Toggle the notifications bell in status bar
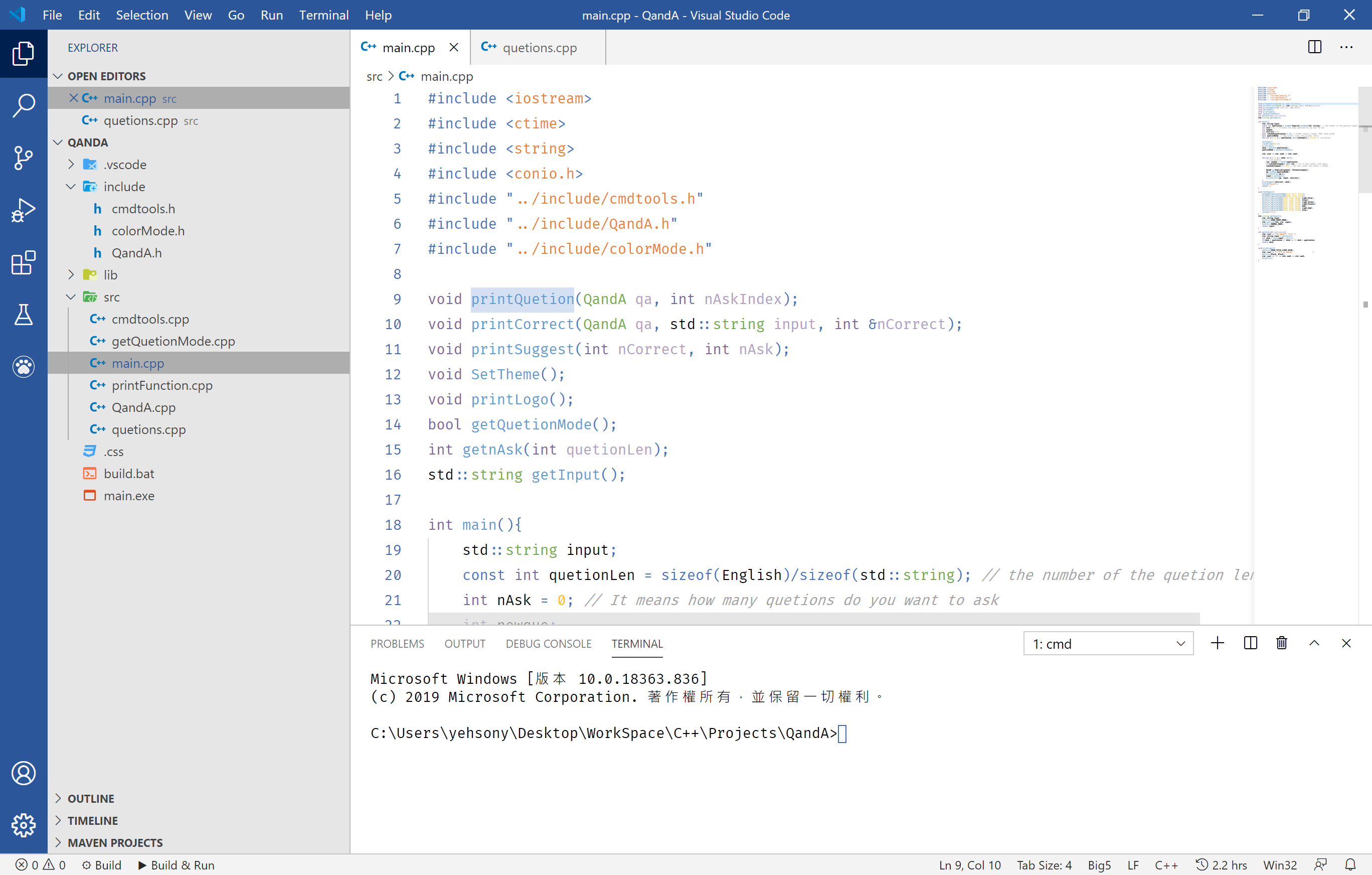This screenshot has height=875, width=1372. coord(1350,865)
